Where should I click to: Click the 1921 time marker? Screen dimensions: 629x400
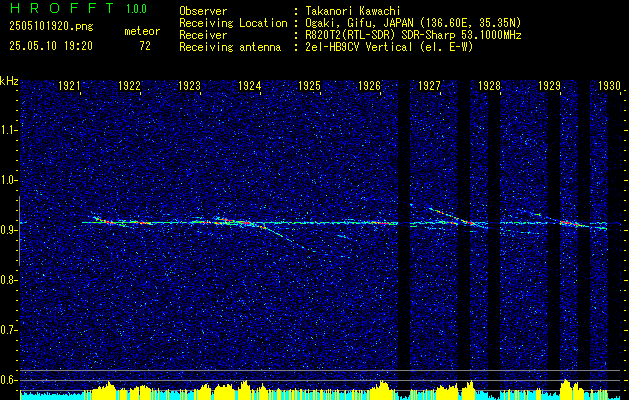69,85
